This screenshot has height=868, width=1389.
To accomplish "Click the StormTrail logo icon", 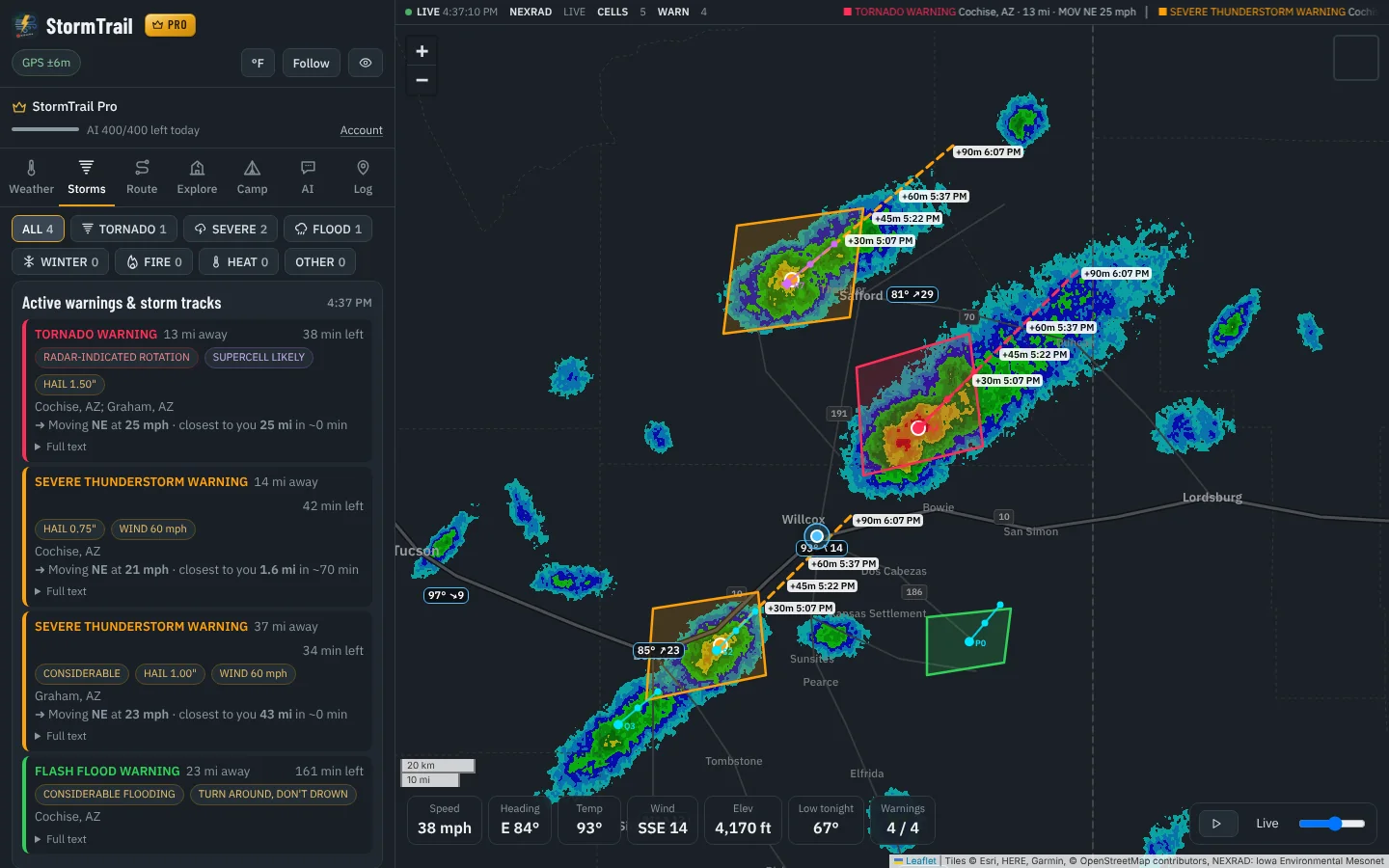I will 26,26.
